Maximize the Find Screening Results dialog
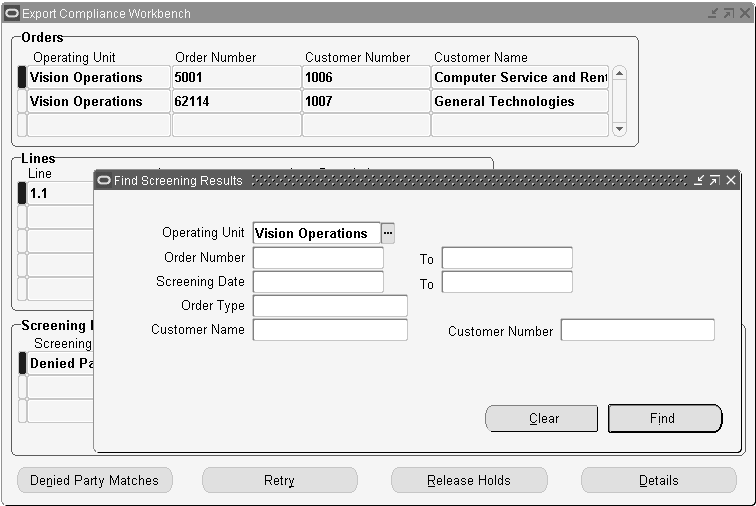Screen dimensions: 756x506 tap(715, 180)
